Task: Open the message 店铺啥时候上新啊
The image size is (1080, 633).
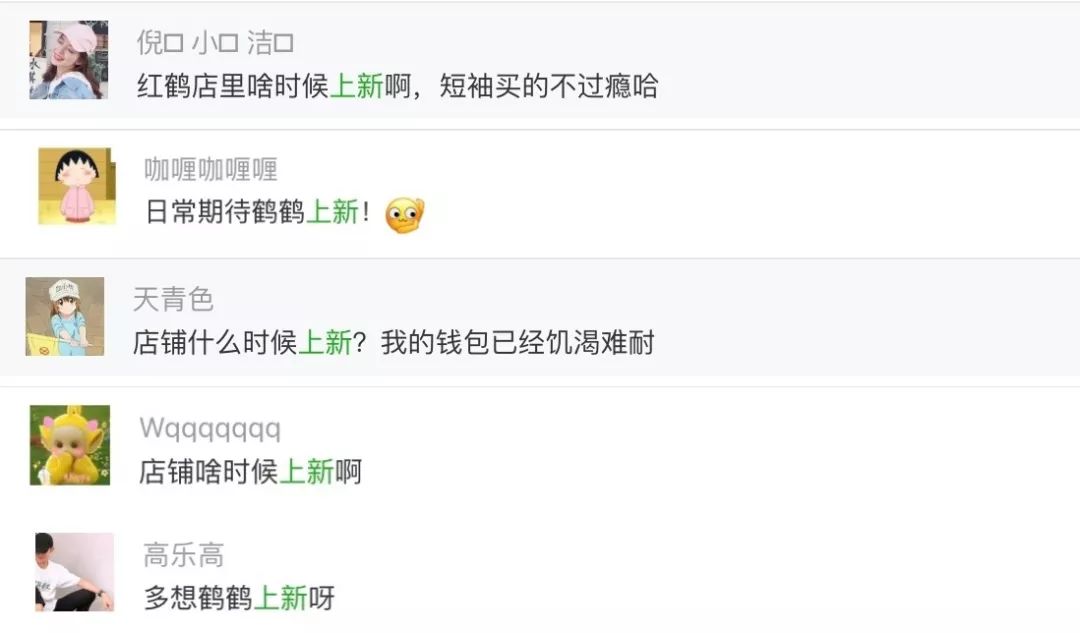Action: pyautogui.click(x=250, y=472)
